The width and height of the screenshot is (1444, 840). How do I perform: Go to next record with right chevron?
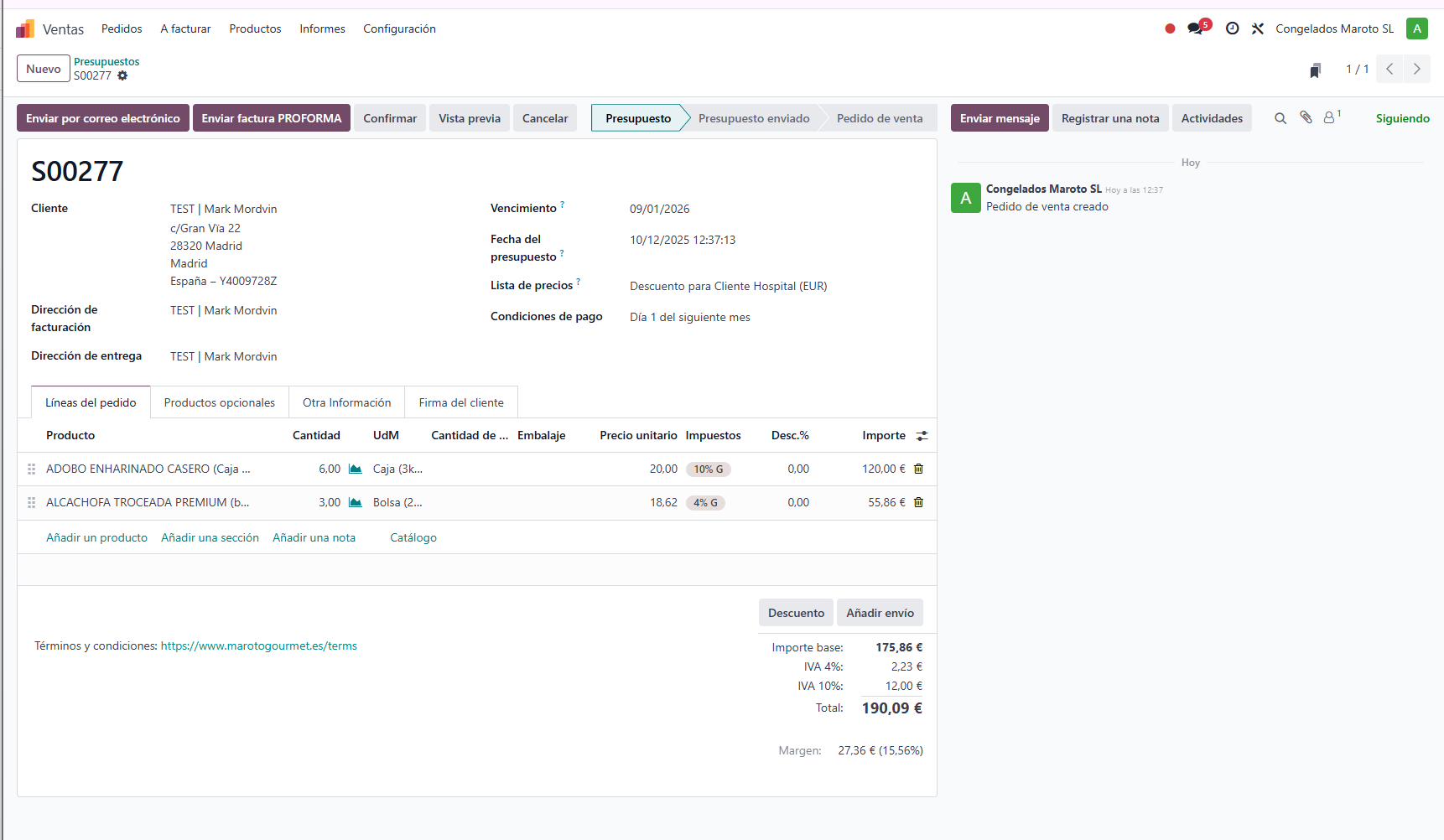(1417, 70)
